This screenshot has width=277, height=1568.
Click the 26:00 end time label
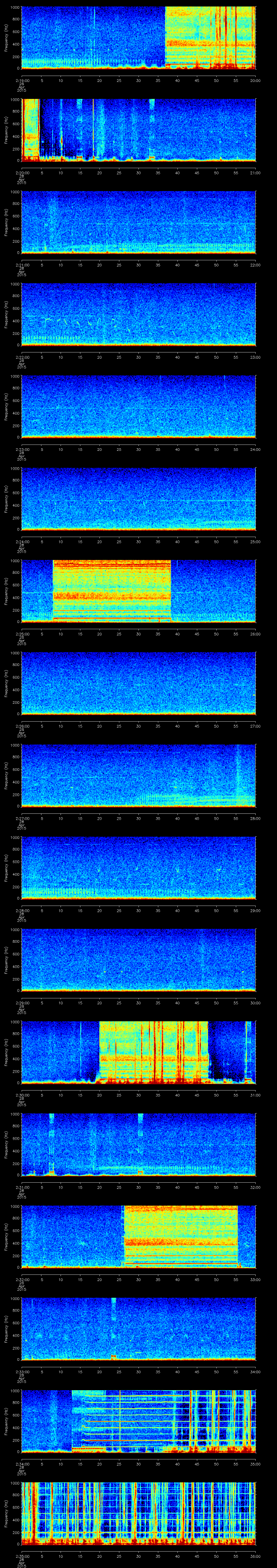coord(255,634)
